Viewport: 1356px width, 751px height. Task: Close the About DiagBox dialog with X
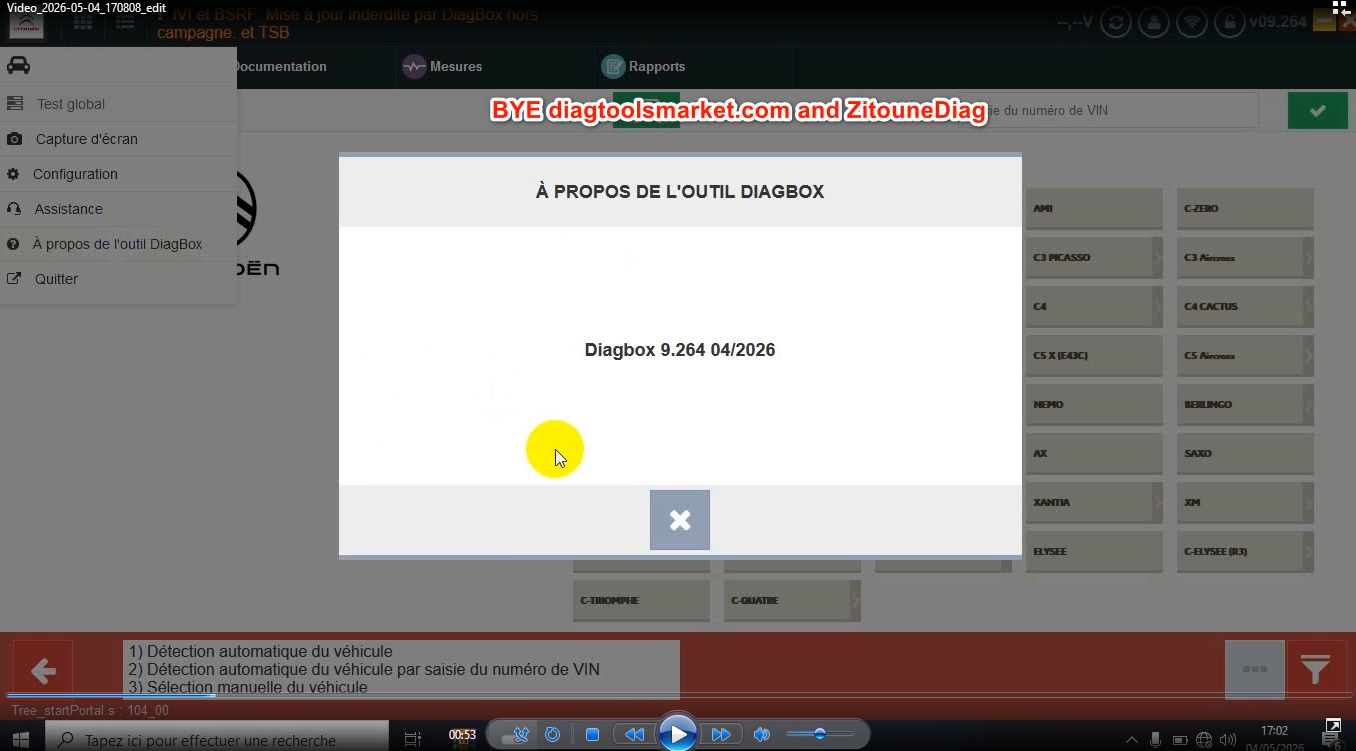[x=680, y=520]
